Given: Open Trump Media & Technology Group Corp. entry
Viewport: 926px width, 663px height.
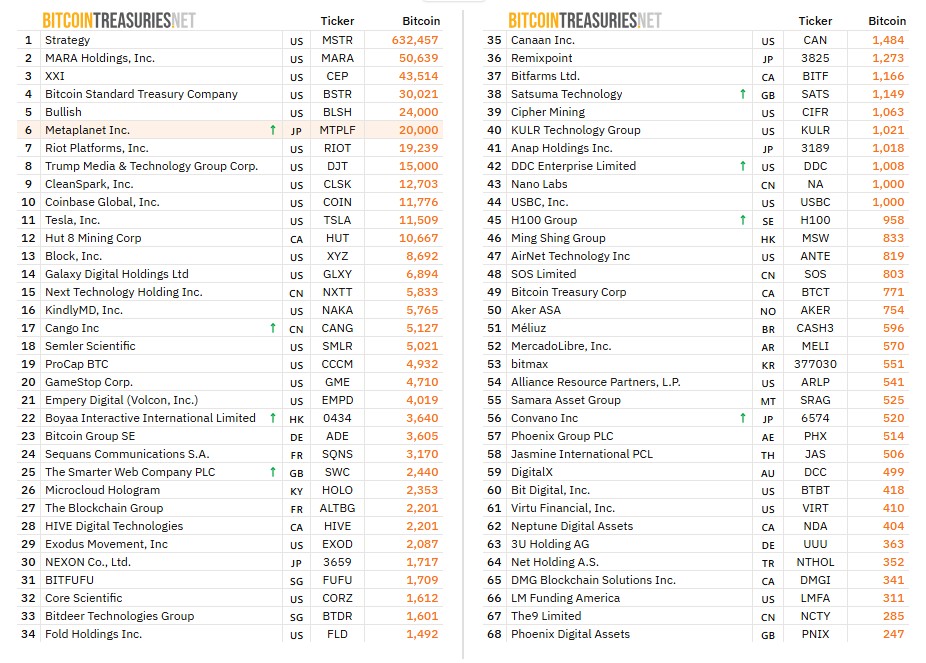Looking at the screenshot, I should pos(151,166).
